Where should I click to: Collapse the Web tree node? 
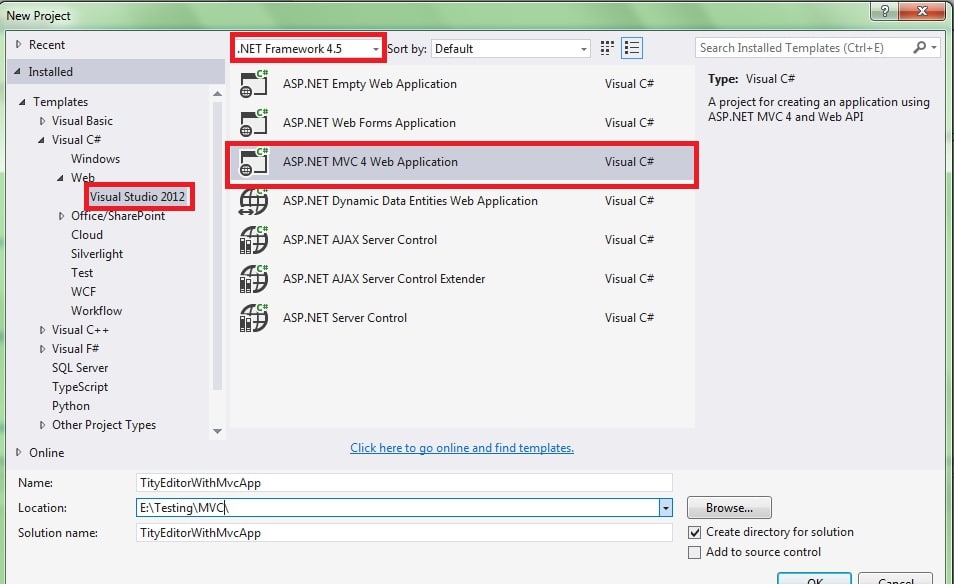coord(59,177)
